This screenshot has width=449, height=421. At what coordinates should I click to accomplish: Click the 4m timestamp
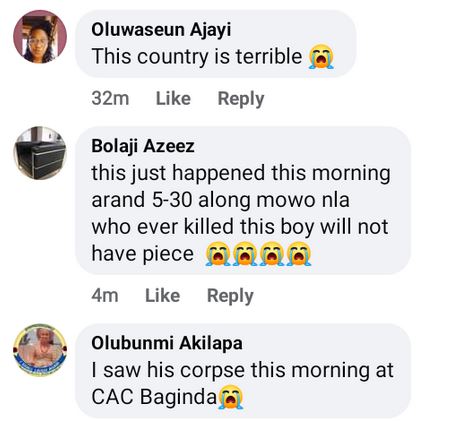(105, 295)
